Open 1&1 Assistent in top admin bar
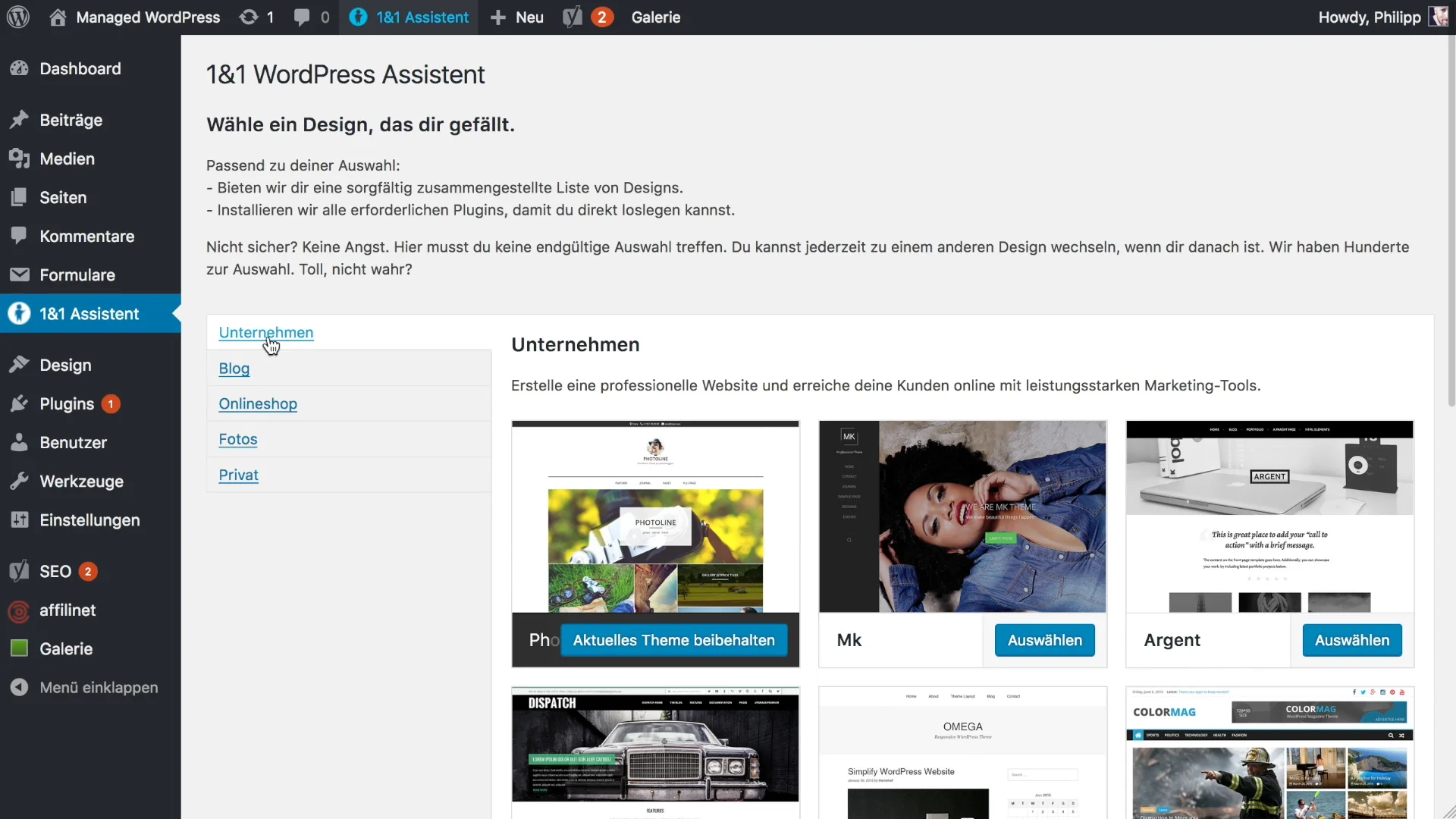This screenshot has height=819, width=1456. (x=422, y=17)
